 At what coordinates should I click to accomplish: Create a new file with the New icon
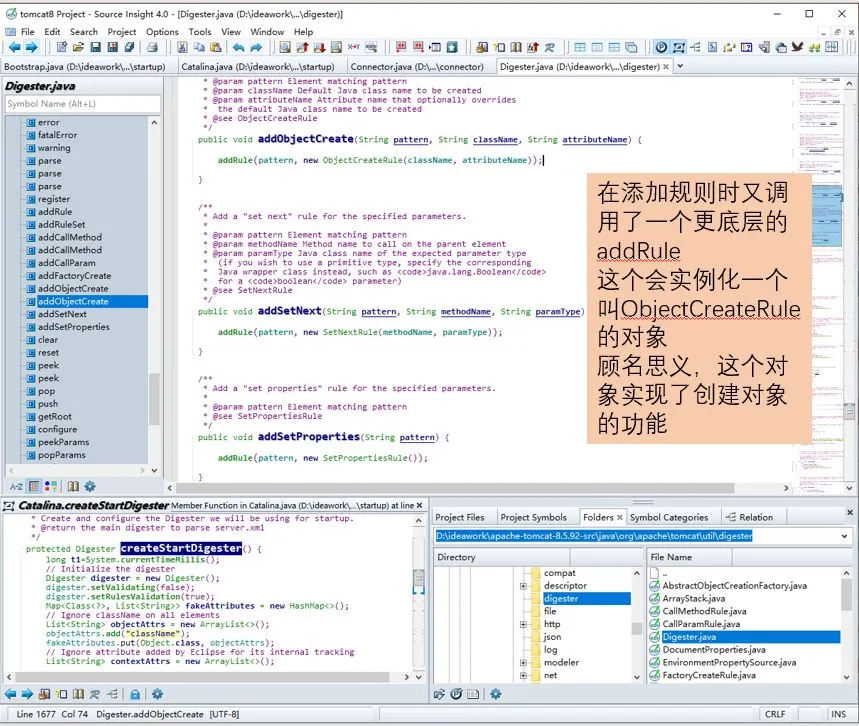[x=61, y=48]
